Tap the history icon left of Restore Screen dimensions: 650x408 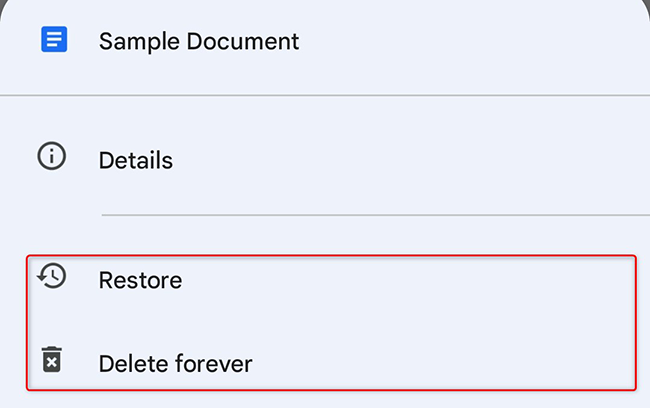pos(51,276)
